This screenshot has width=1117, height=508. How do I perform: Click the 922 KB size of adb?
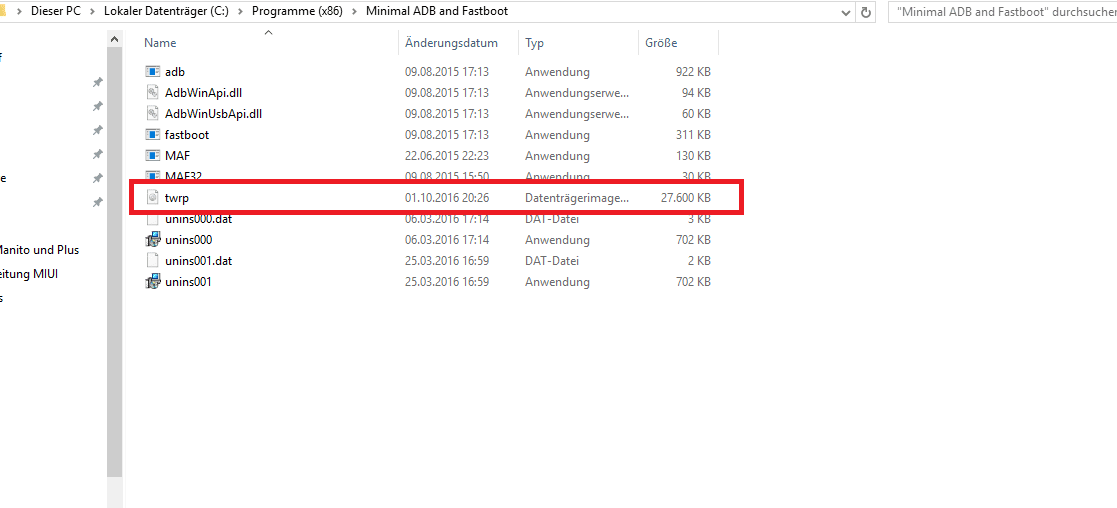tap(693, 72)
